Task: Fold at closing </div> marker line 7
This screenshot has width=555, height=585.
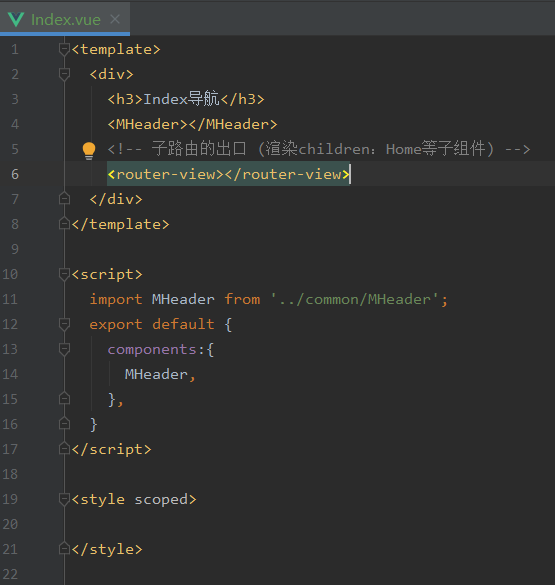Action: point(64,199)
